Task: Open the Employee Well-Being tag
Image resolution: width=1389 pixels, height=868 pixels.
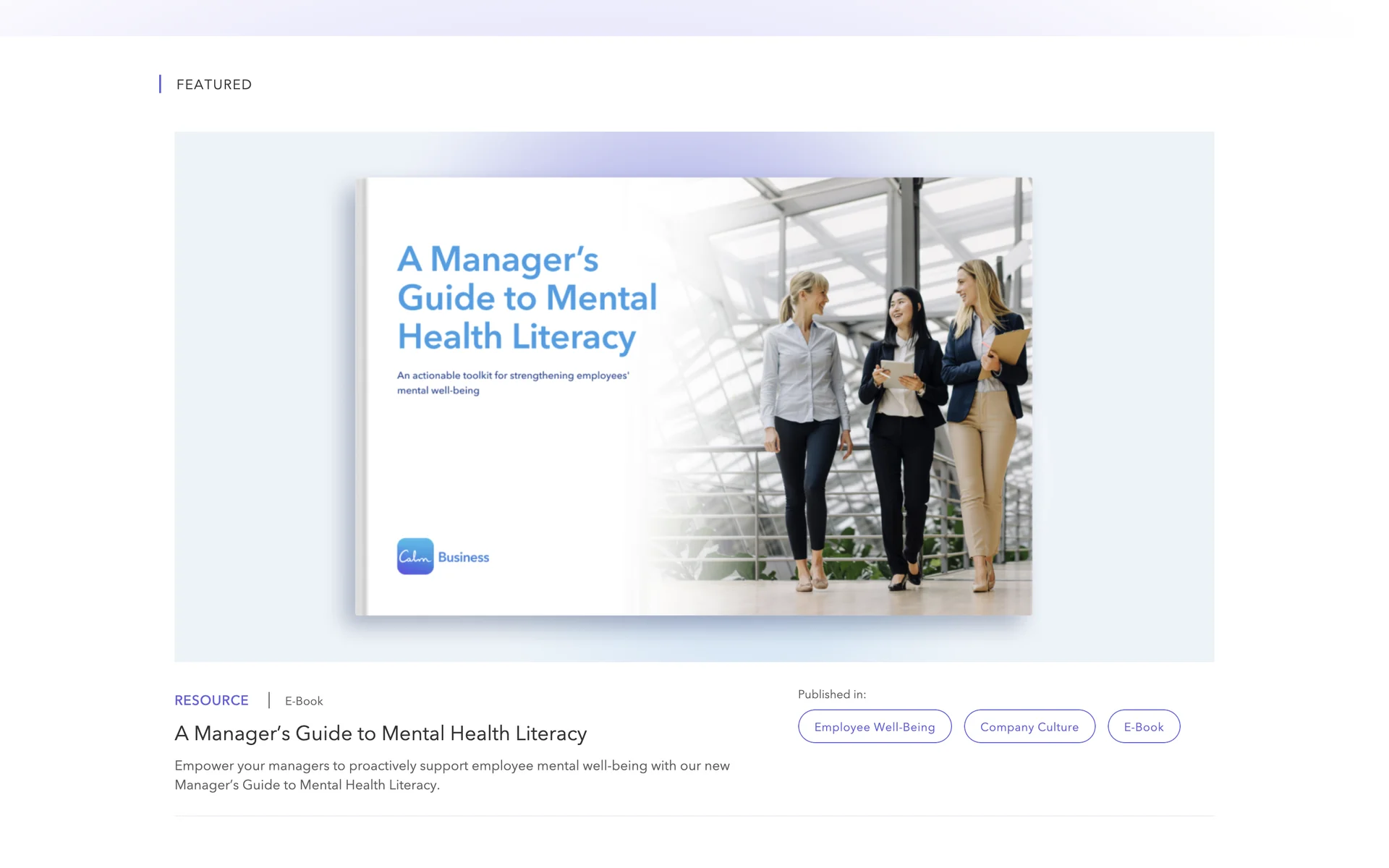Action: [874, 726]
